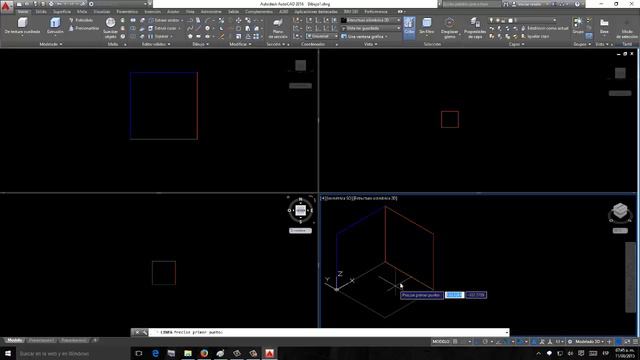Viewport: 640px width, 360px height.
Task: Click the Base view tool
Action: point(604,26)
